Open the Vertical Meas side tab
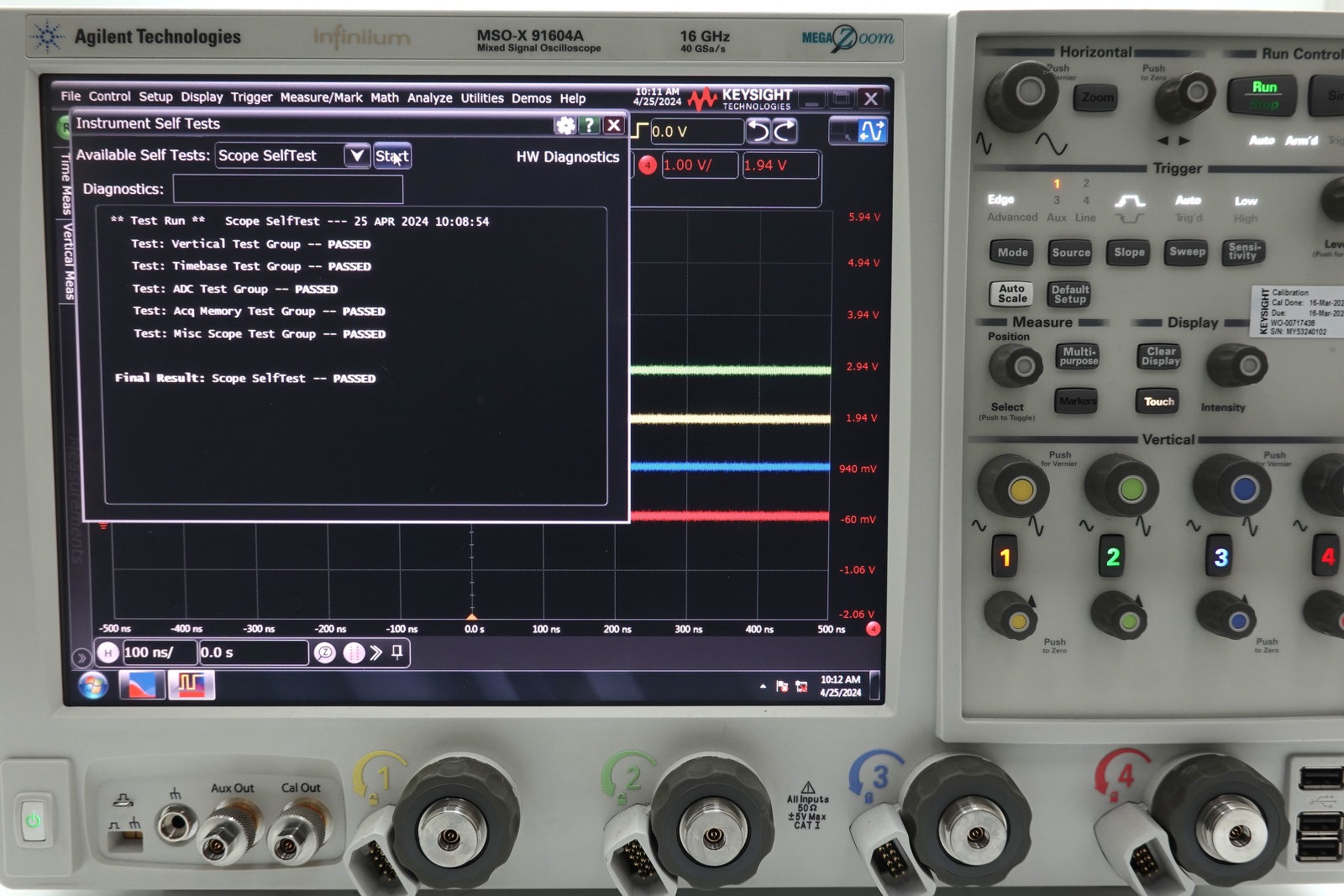The height and width of the screenshot is (896, 1344). (x=68, y=260)
